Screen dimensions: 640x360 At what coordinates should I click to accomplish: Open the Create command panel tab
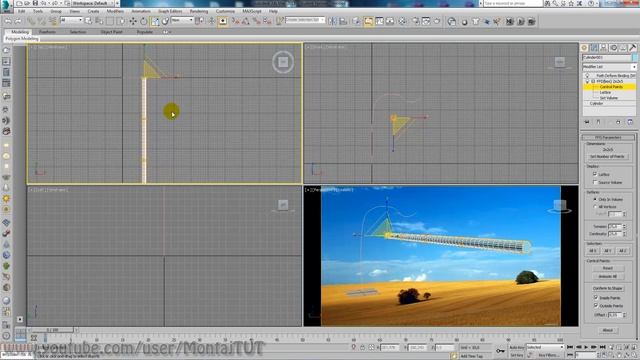584,48
